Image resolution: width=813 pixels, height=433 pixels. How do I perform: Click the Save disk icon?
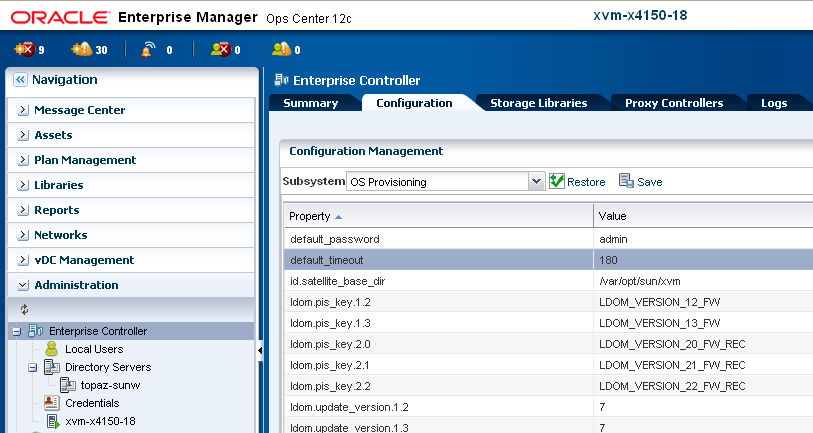pyautogui.click(x=626, y=181)
